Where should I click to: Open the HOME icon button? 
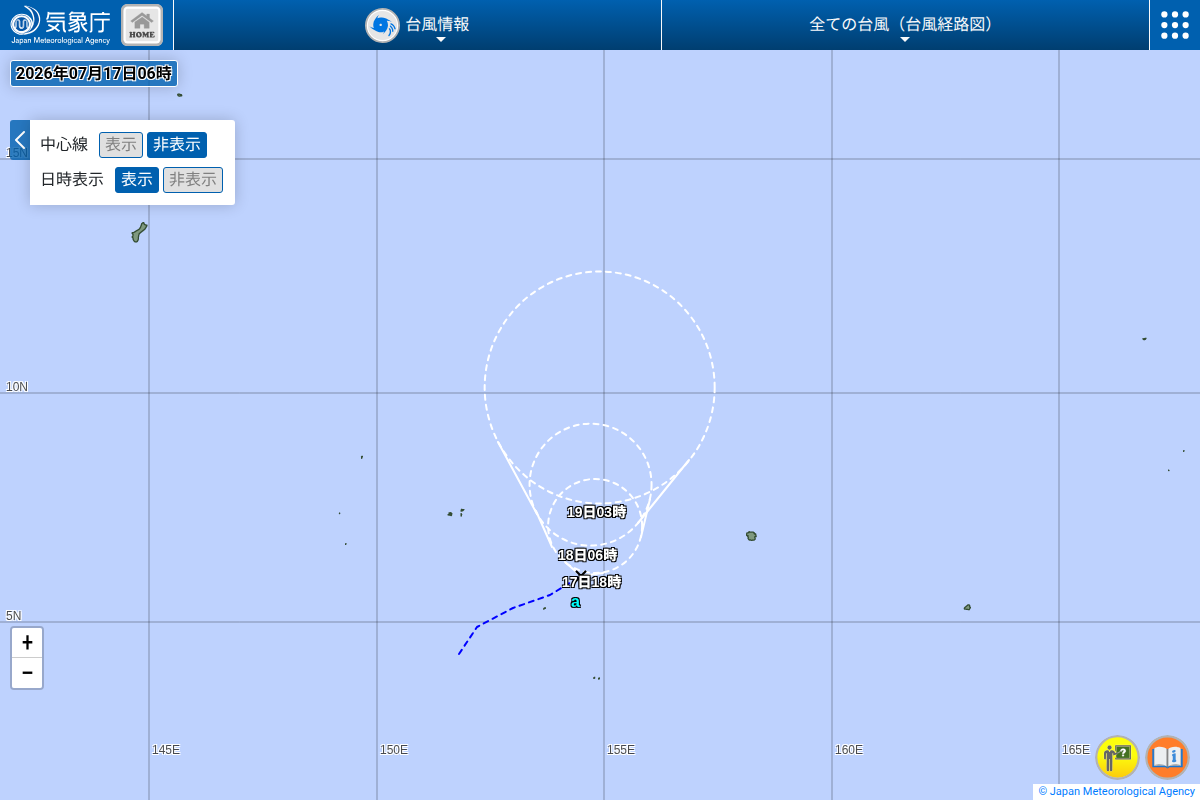click(x=142, y=25)
